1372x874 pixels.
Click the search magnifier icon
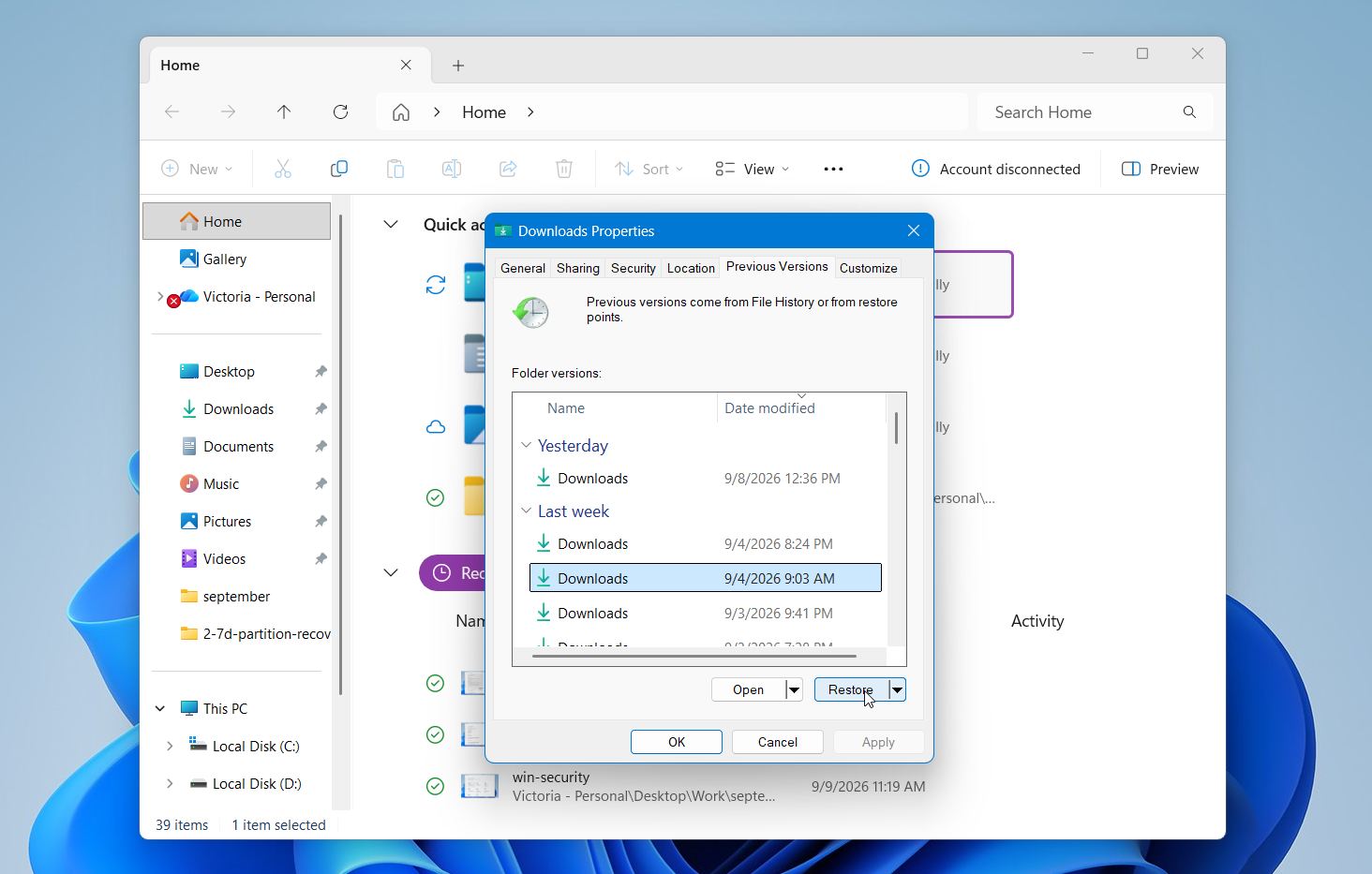tap(1189, 111)
